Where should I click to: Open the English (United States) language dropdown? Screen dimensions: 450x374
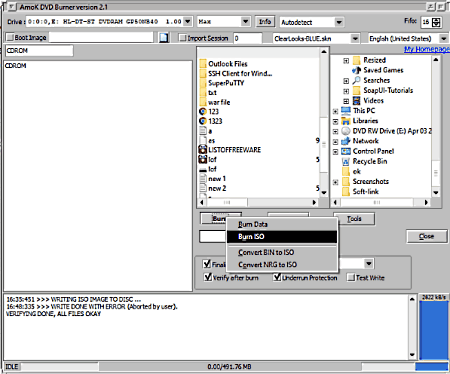[444, 39]
